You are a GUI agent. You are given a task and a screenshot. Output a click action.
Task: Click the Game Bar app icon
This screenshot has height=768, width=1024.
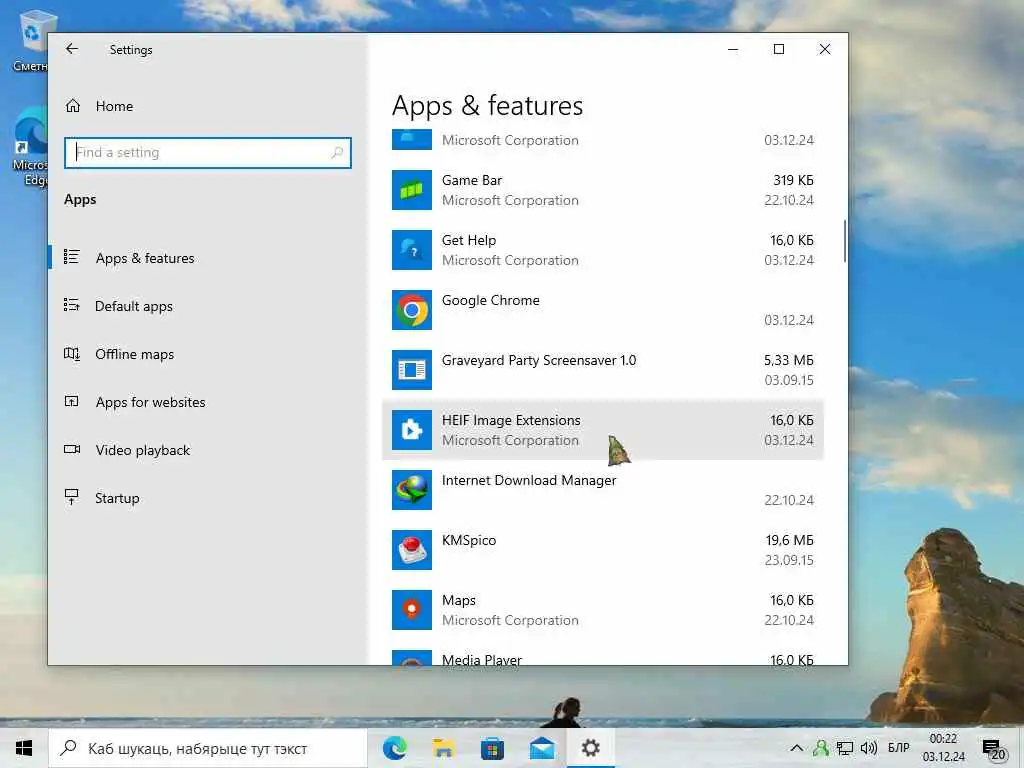[411, 190]
